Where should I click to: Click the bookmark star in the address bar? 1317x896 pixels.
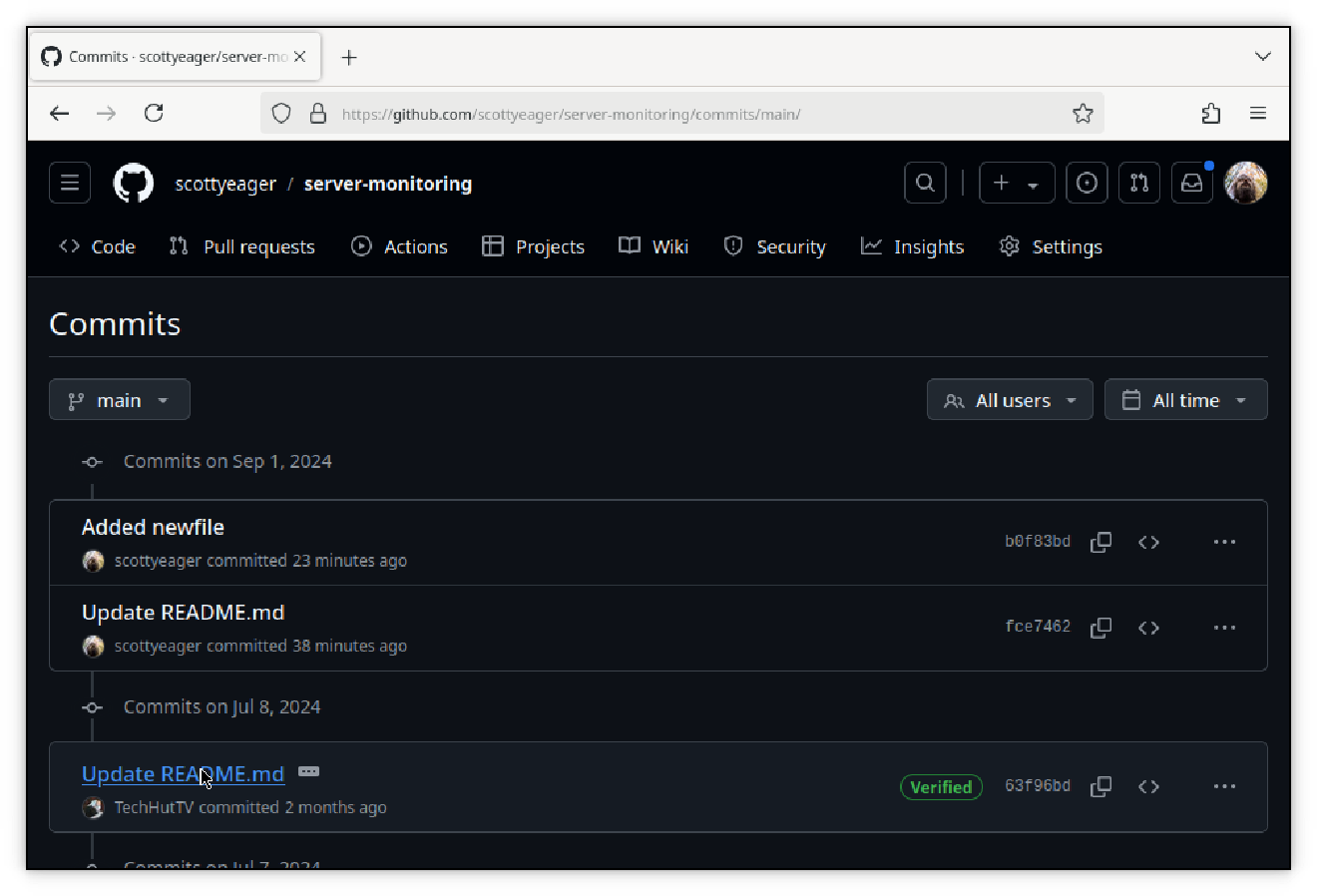point(1084,114)
